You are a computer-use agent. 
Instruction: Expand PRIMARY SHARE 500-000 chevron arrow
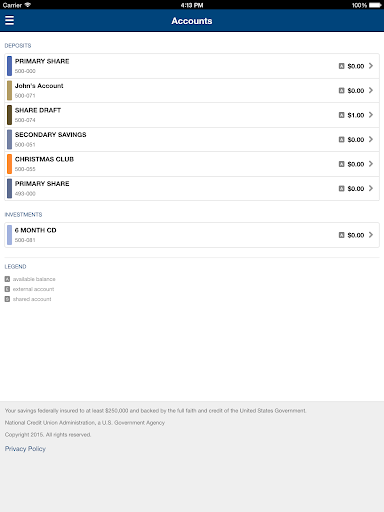tap(371, 66)
